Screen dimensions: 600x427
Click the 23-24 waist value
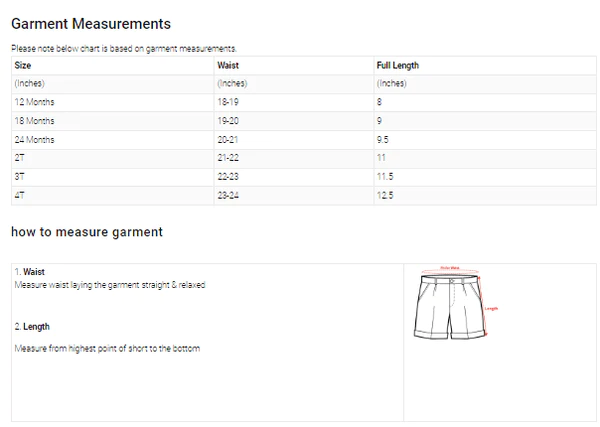coord(228,195)
